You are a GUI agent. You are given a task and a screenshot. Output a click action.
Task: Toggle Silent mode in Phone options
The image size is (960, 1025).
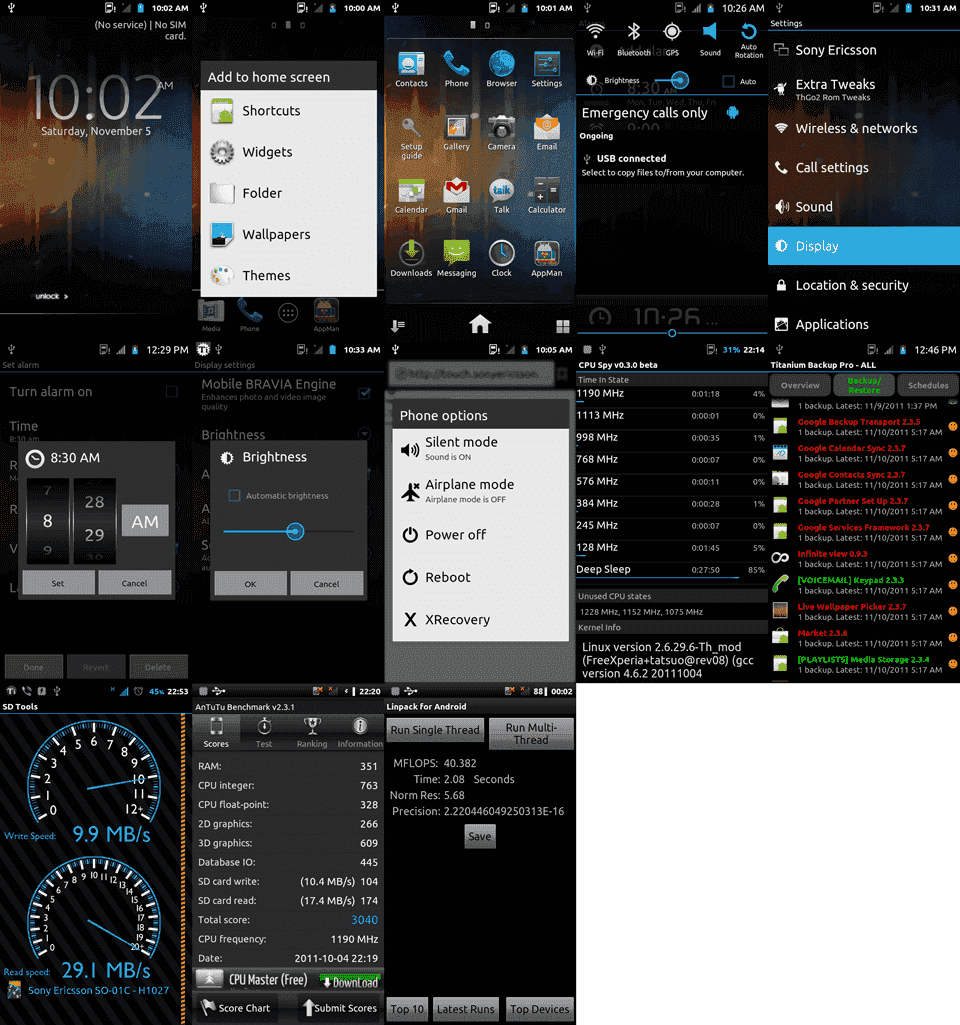coord(480,449)
